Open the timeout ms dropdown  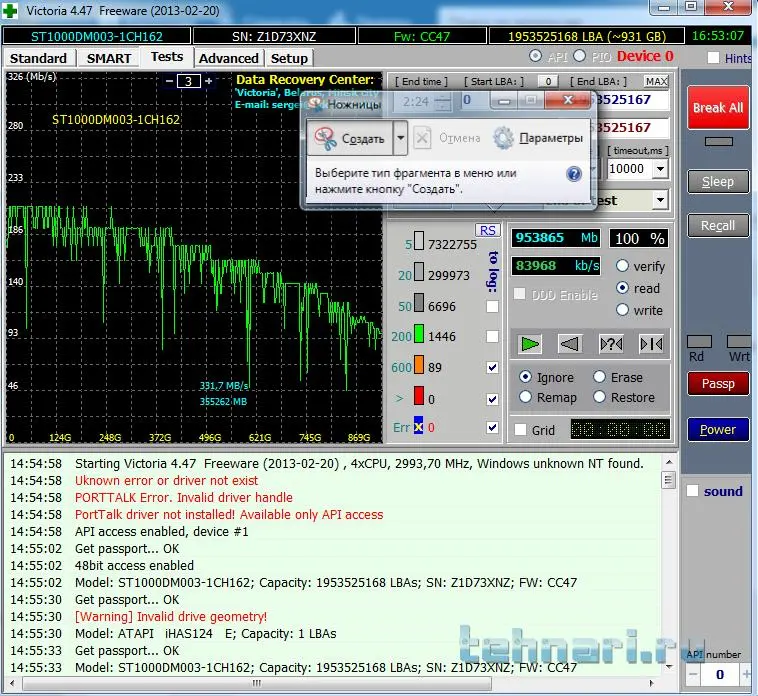(659, 169)
